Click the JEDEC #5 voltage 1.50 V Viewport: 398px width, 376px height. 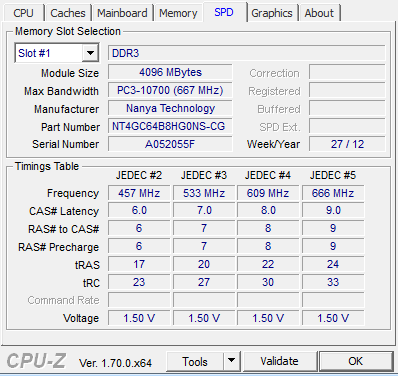click(333, 318)
